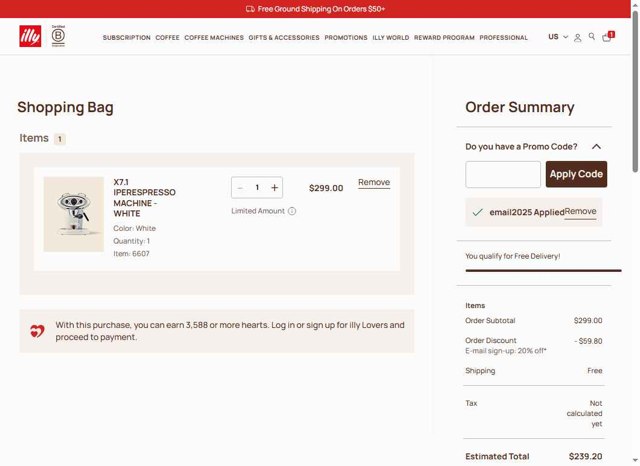The width and height of the screenshot is (640, 466).
Task: Click the Apply Code button
Action: (576, 174)
